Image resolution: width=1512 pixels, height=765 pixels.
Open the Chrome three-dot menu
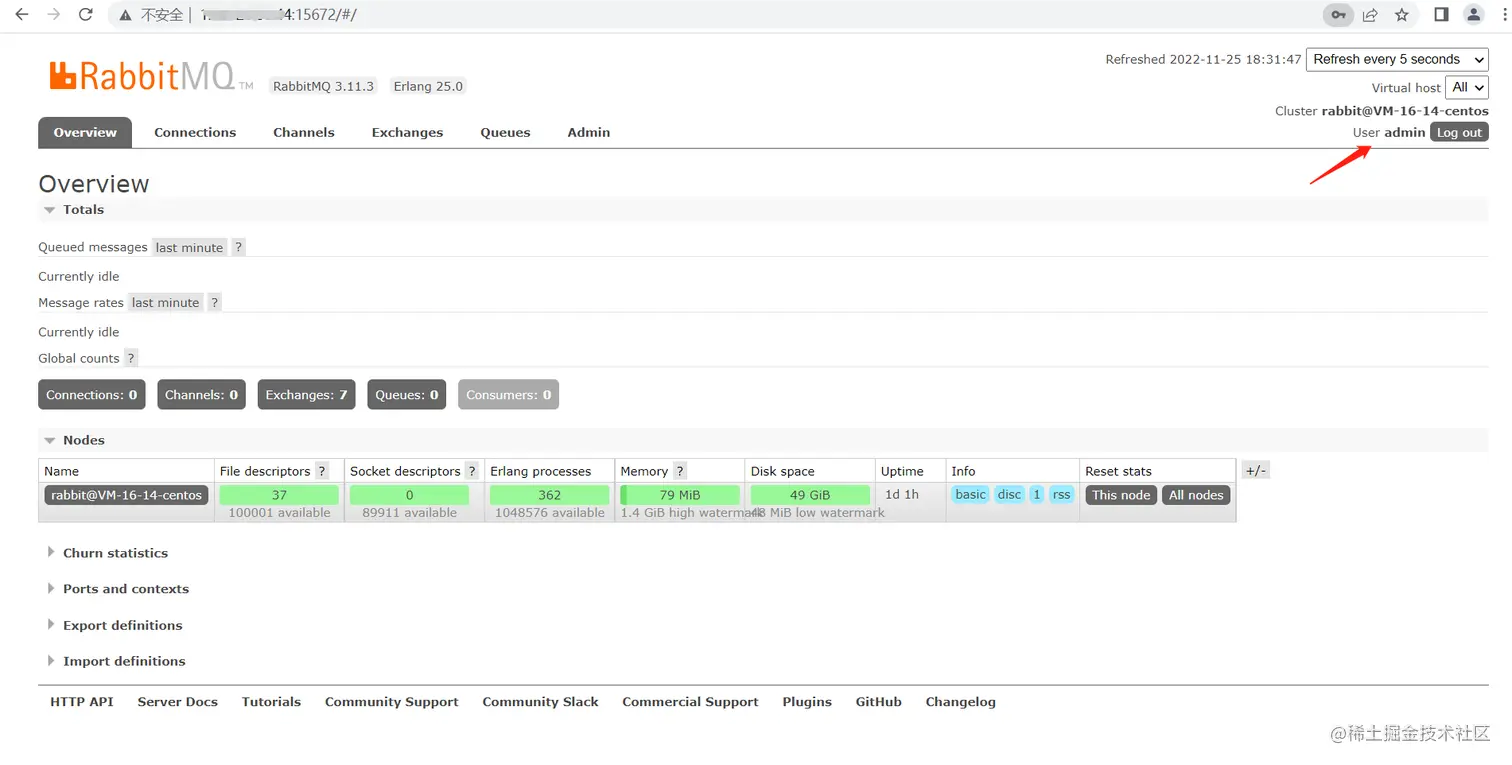point(1504,15)
